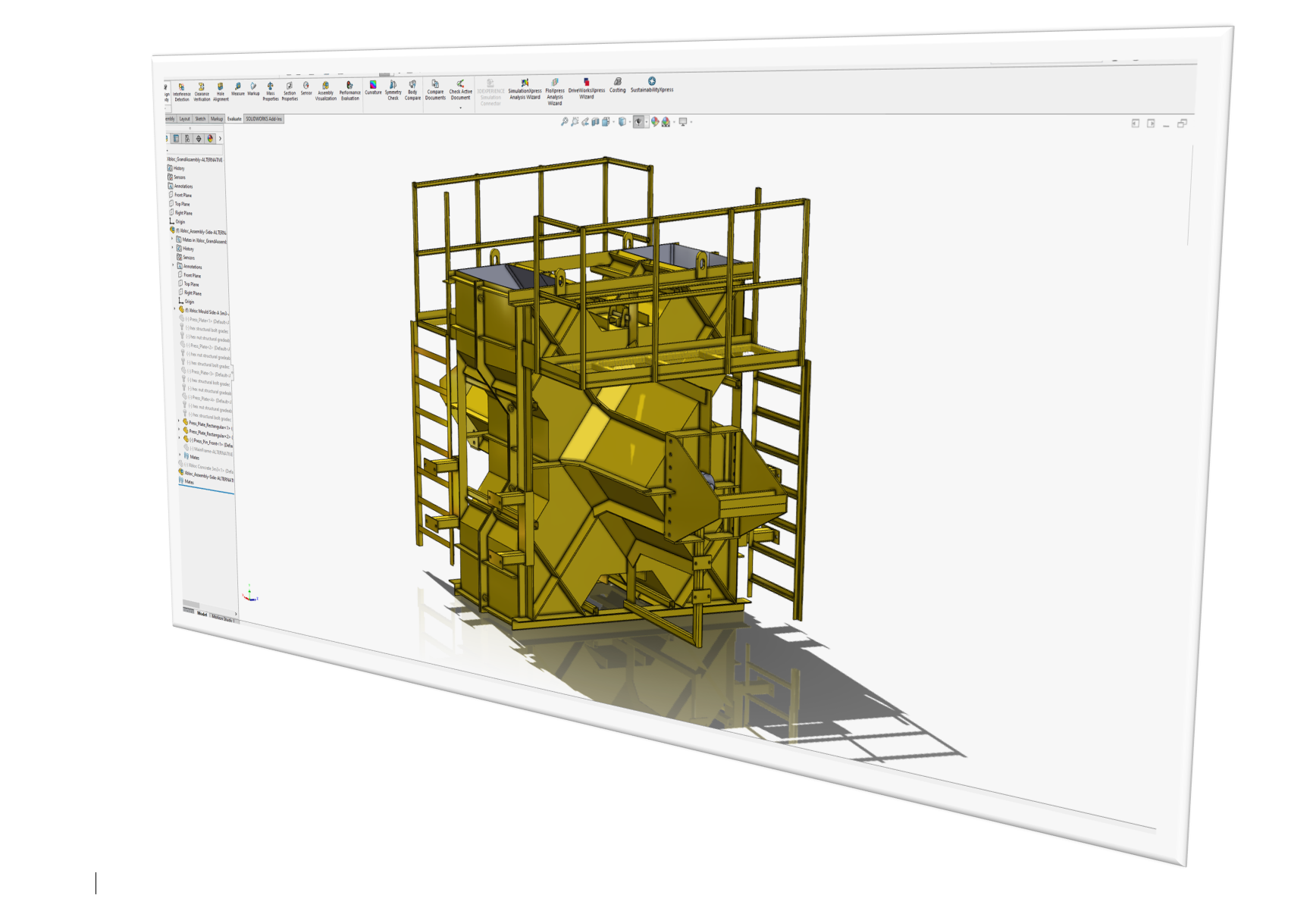
Task: Open SustainabilityXpress
Action: [x=652, y=85]
